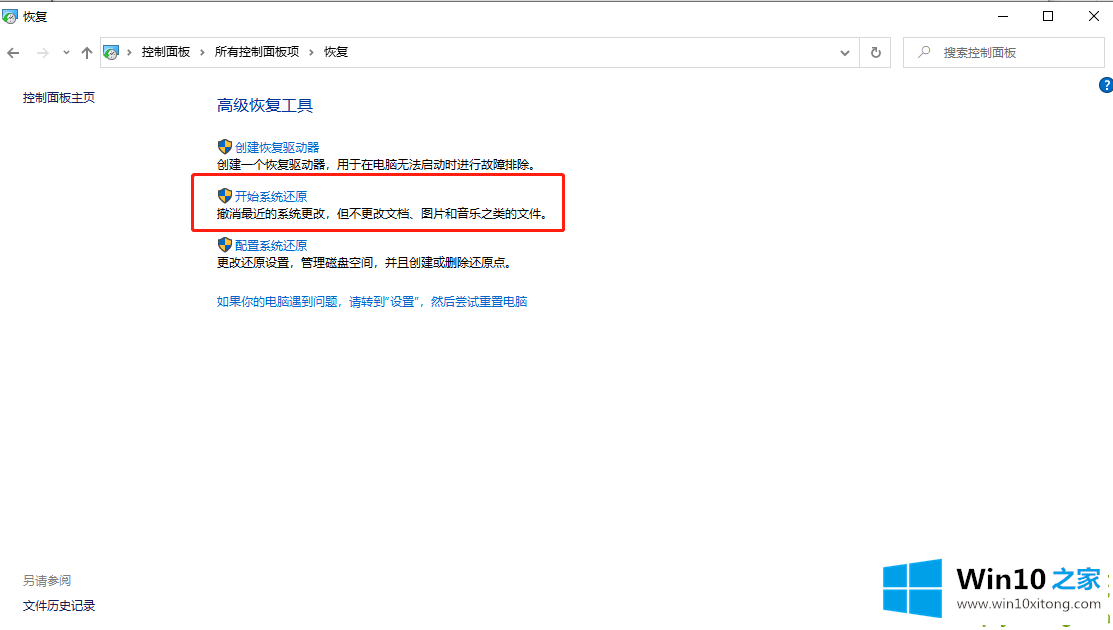This screenshot has height=630, width=1113.
Task: Open the 开始系统还原 link
Action: [x=270, y=196]
